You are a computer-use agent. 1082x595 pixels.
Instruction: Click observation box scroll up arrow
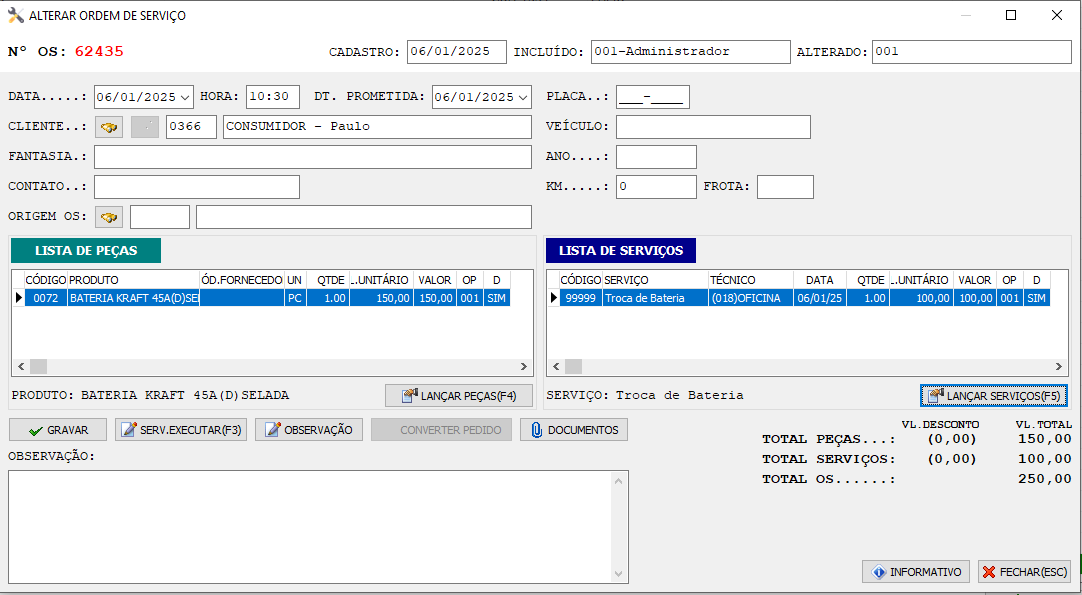[x=618, y=480]
